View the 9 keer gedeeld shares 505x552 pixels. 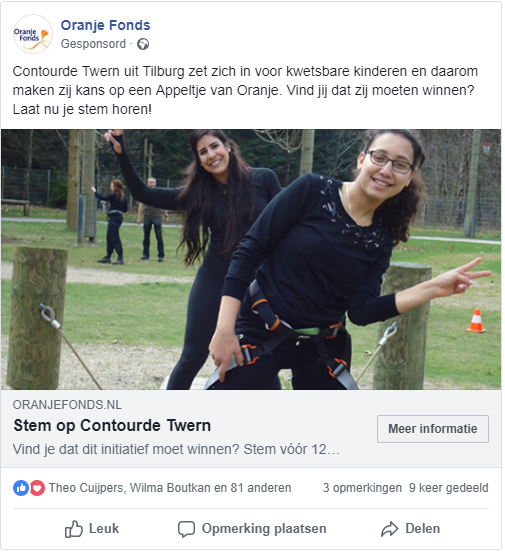pyautogui.click(x=449, y=488)
